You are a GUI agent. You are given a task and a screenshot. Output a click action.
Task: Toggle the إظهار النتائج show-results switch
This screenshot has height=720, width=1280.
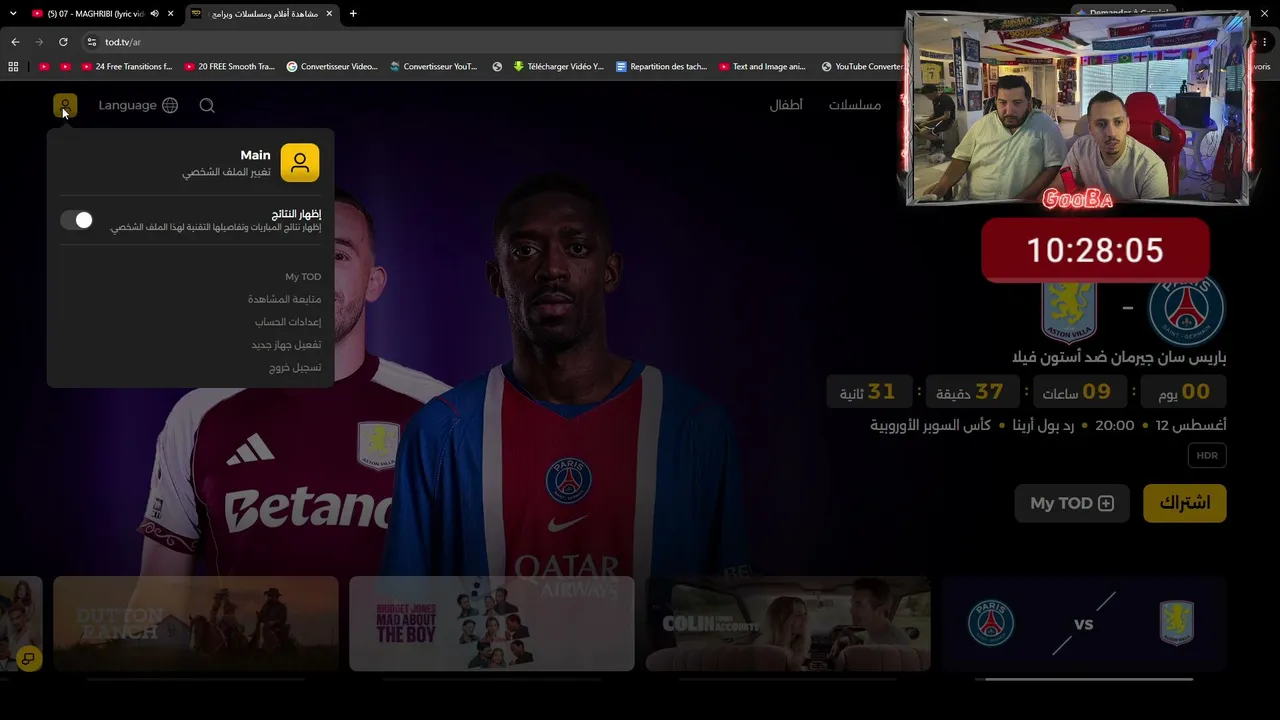pos(77,220)
